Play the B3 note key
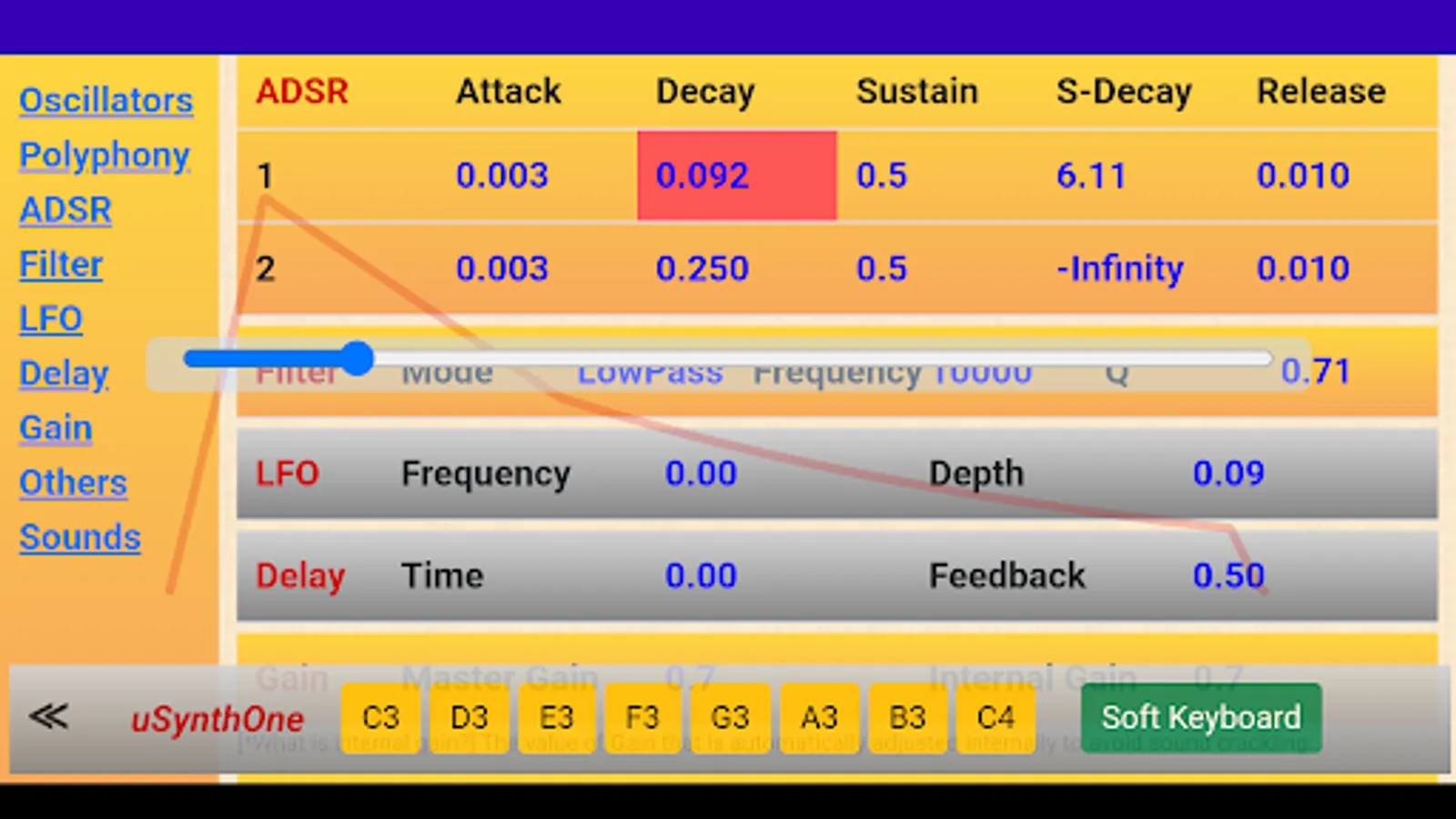The height and width of the screenshot is (819, 1456). pos(905,717)
